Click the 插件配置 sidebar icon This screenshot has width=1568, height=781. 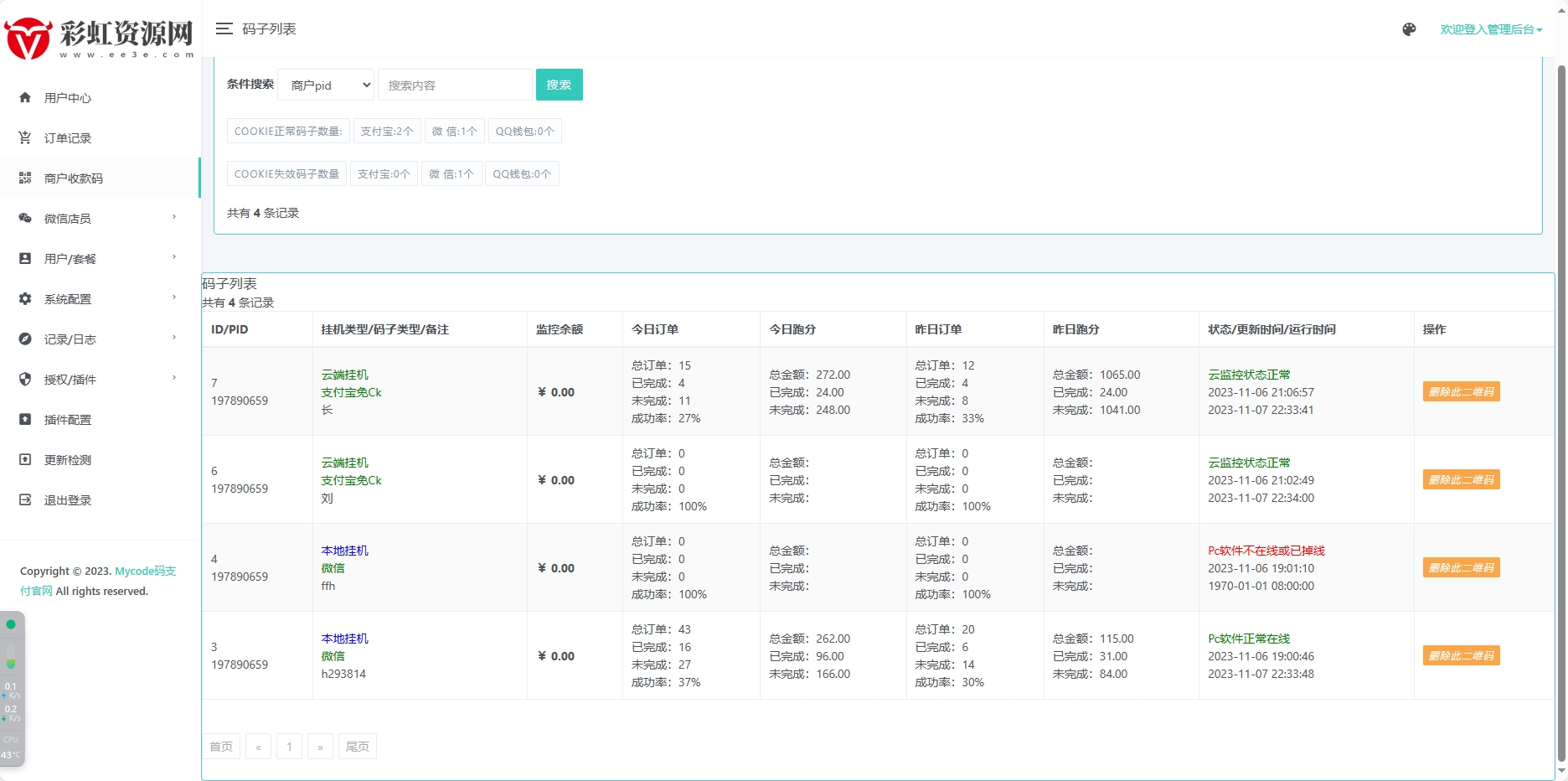point(25,420)
